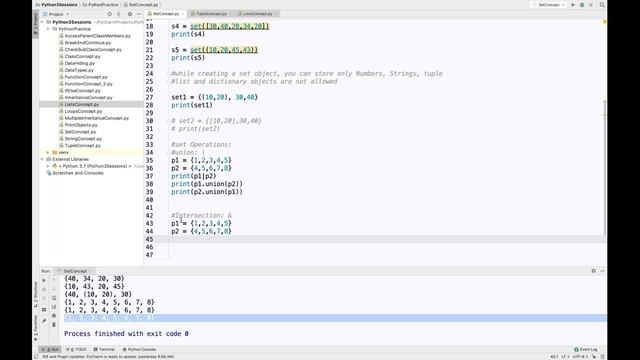Viewport: 640px width, 360px height.
Task: Select the SetConcept tab in Run panel
Action: tap(75, 271)
